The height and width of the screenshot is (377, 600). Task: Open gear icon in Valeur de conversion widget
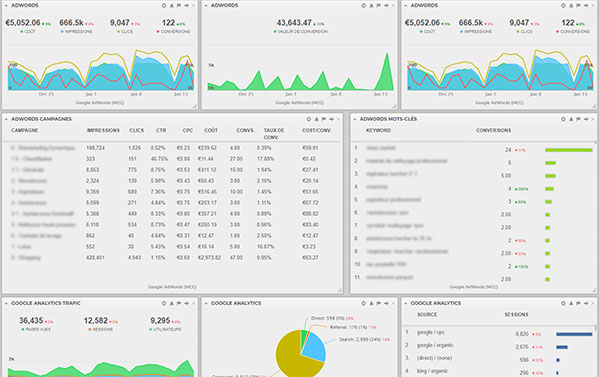[364, 6]
